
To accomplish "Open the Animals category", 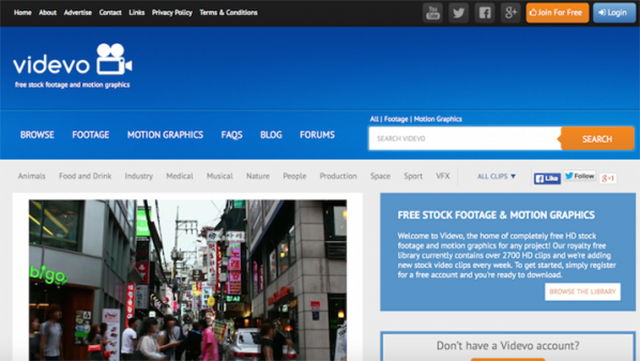I will coord(31,176).
